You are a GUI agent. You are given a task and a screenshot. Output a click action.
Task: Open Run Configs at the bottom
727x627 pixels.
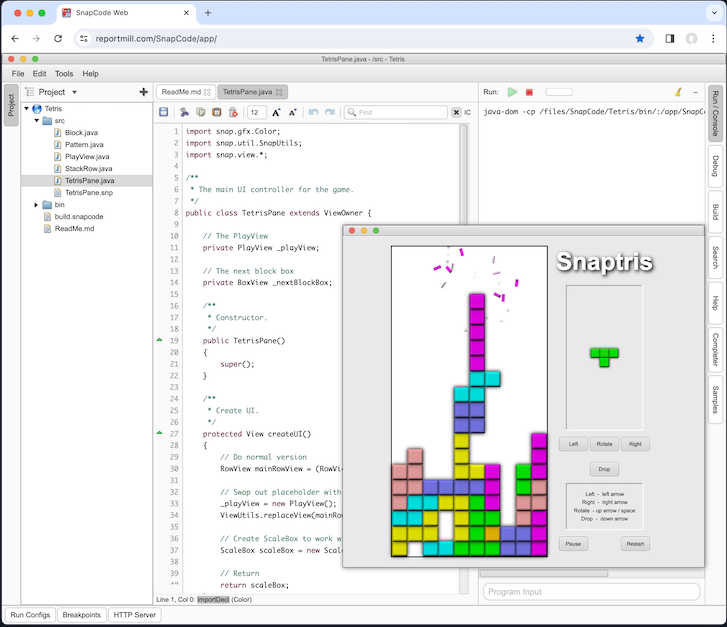[30, 614]
